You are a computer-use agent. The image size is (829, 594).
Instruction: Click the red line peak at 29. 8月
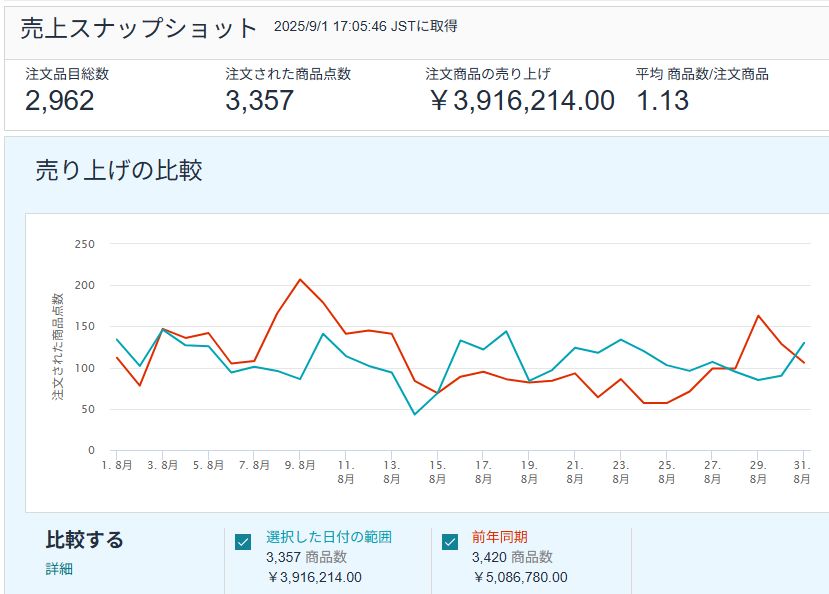(x=758, y=316)
